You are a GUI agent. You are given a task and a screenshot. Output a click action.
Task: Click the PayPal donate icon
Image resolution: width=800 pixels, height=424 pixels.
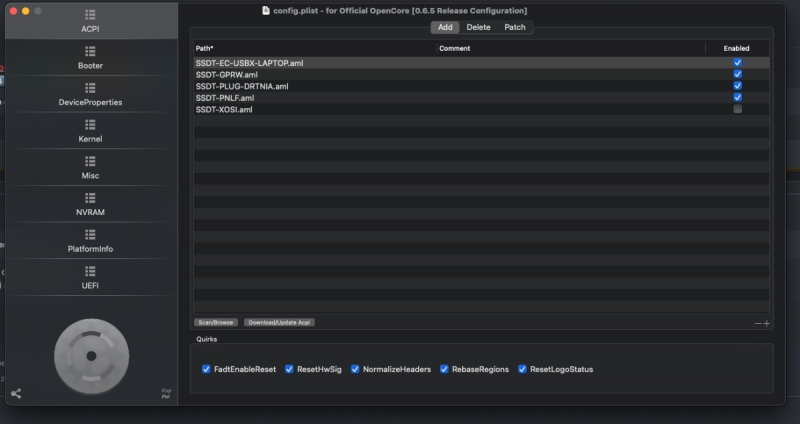point(166,393)
